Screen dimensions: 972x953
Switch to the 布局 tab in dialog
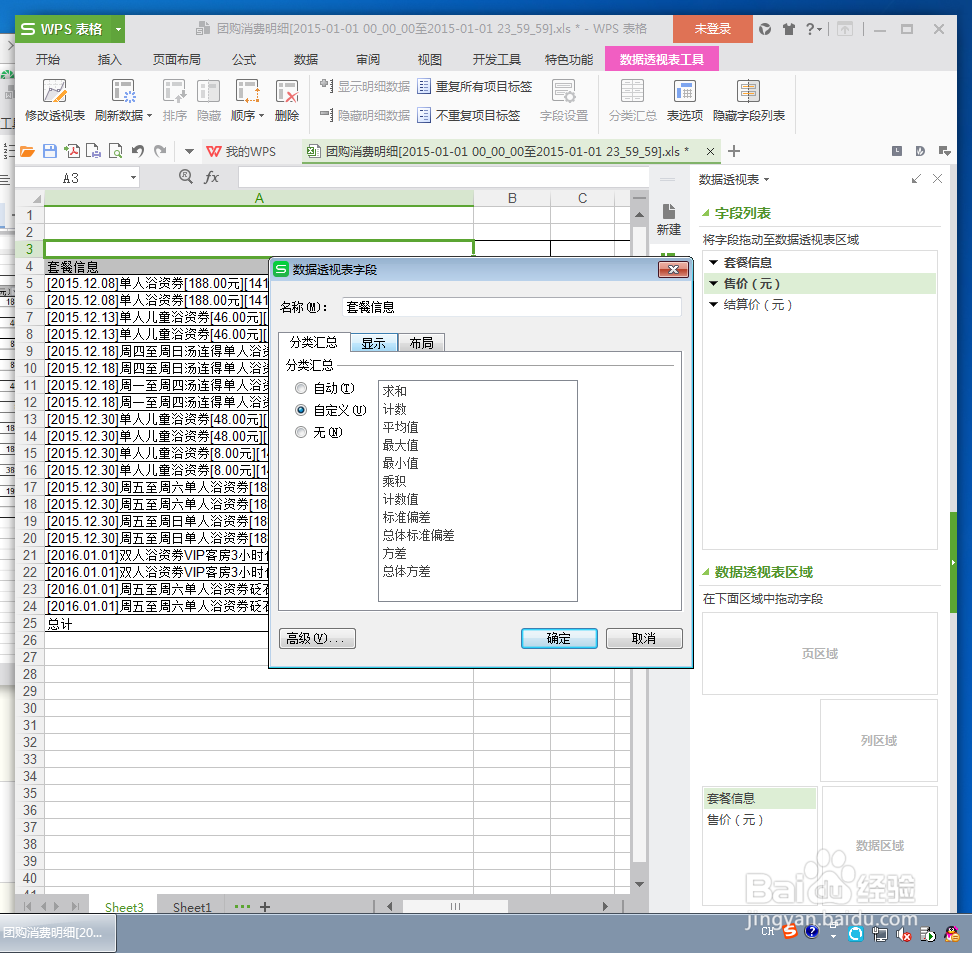[422, 343]
